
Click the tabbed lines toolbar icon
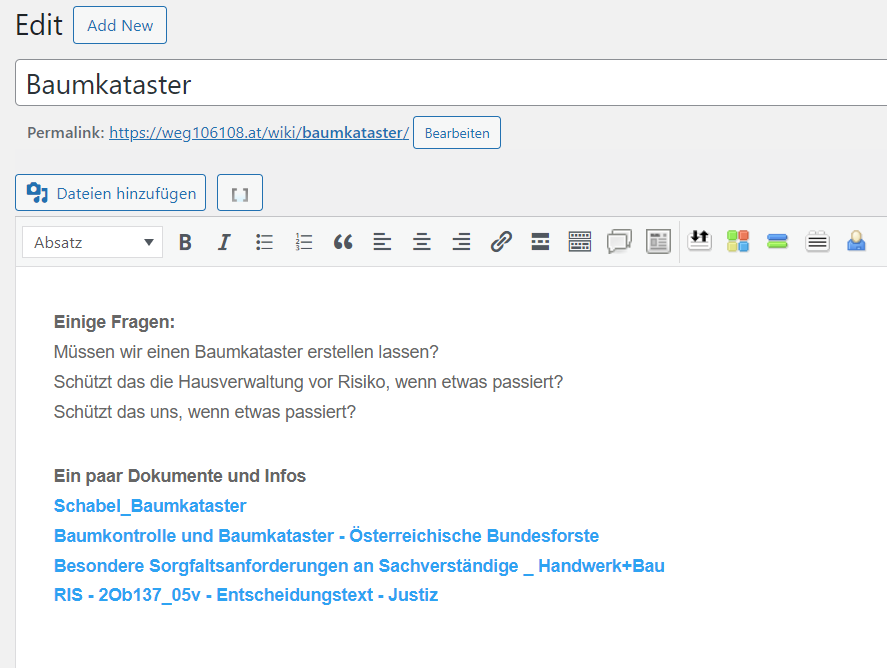click(817, 242)
